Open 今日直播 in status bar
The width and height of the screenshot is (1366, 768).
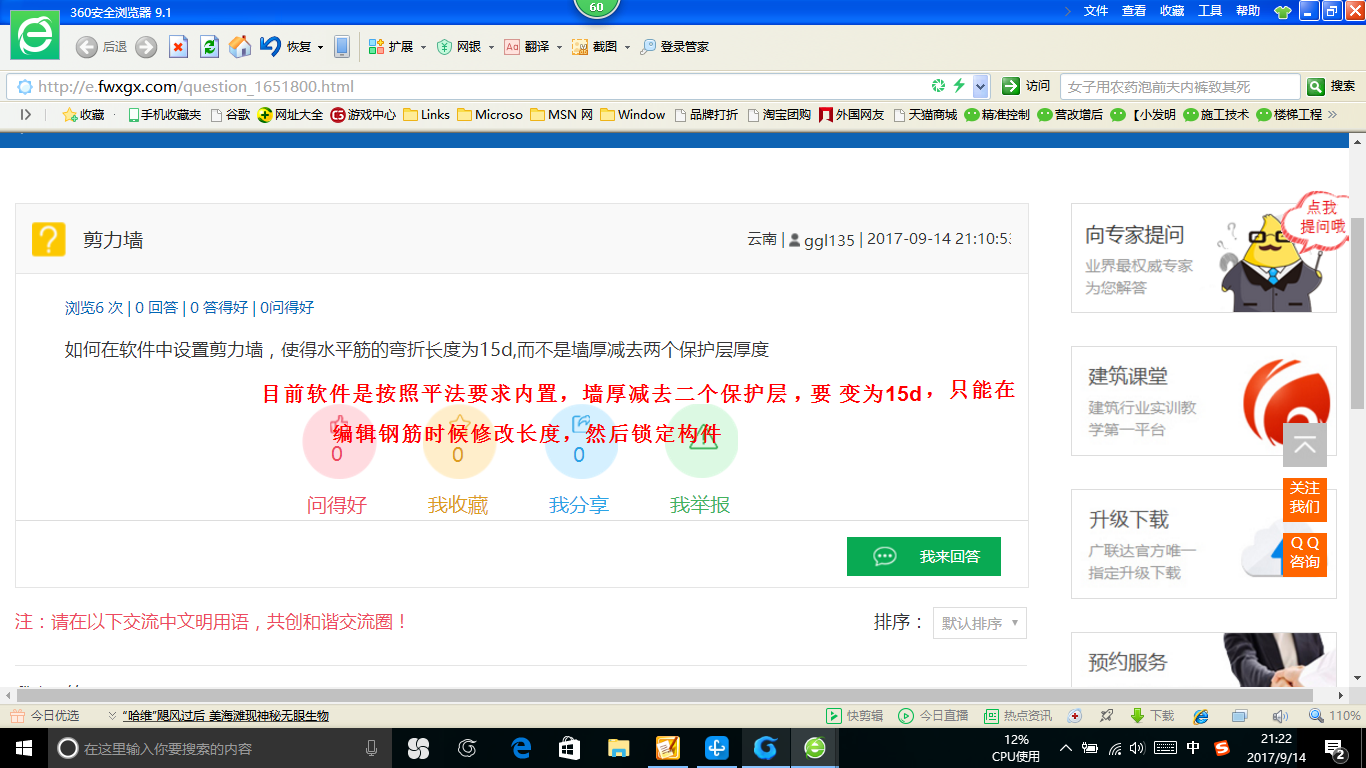click(x=933, y=716)
